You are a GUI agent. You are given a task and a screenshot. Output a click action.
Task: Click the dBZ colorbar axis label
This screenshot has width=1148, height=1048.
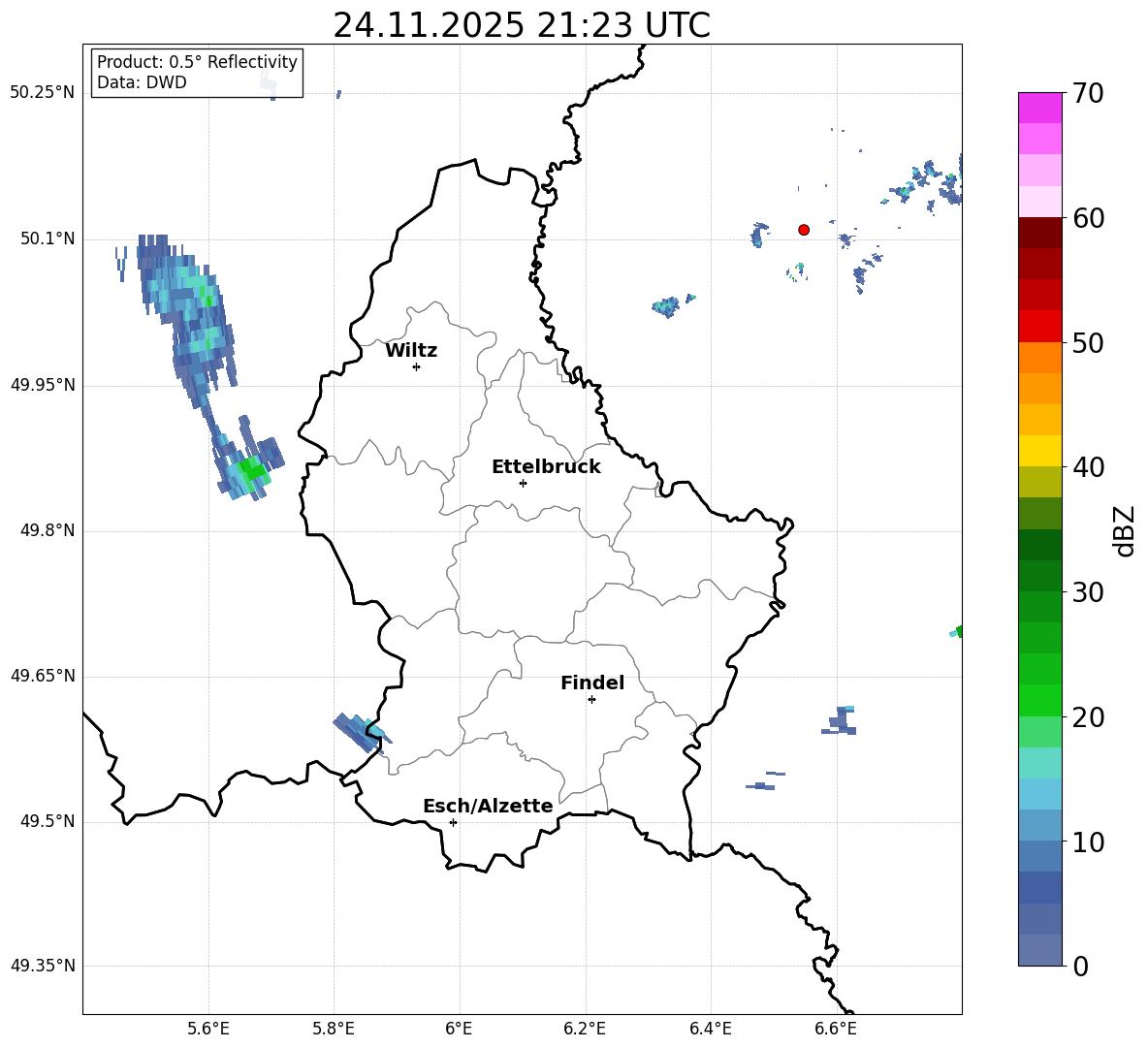pyautogui.click(x=1126, y=530)
